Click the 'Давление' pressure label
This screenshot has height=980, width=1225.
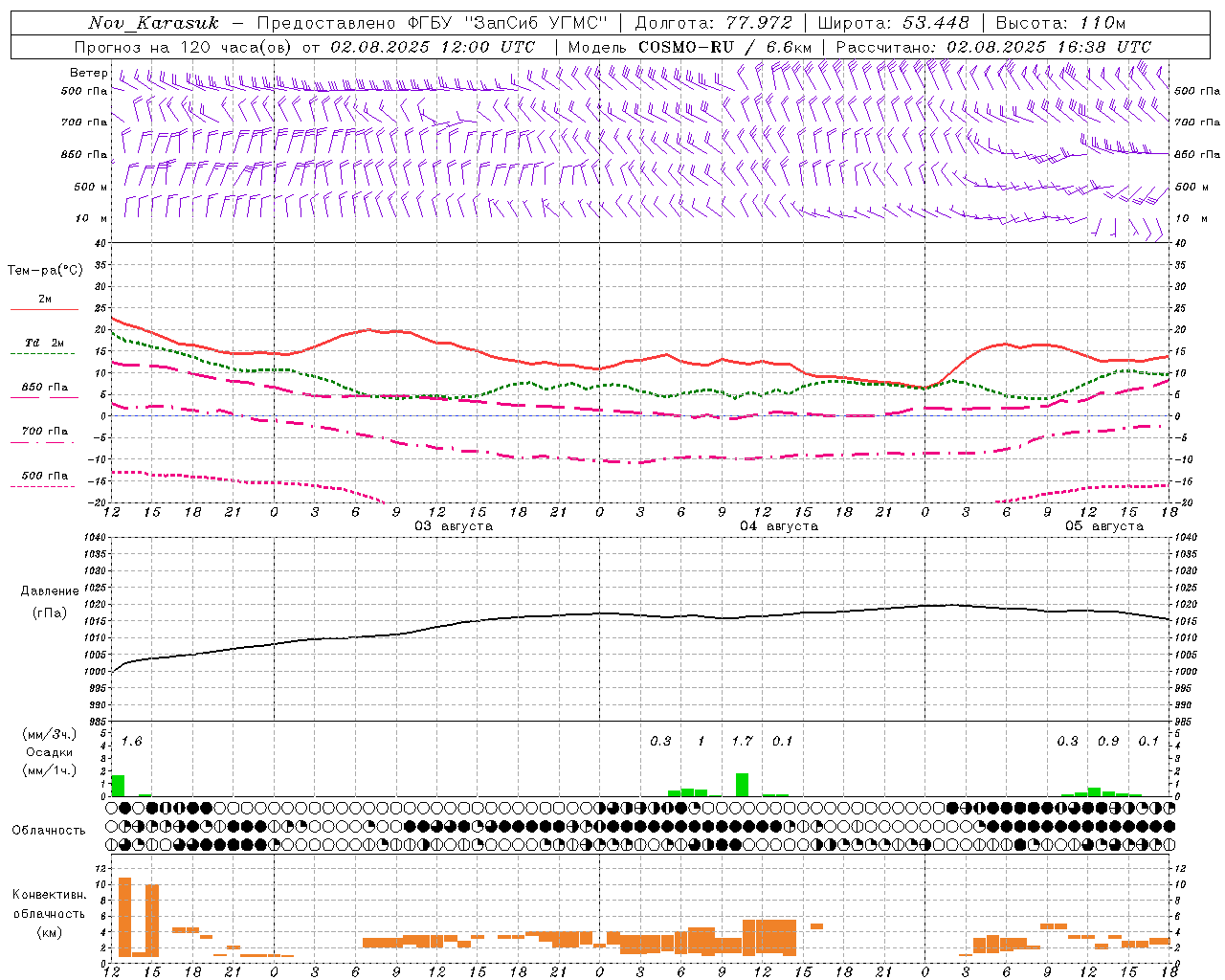pyautogui.click(x=49, y=591)
